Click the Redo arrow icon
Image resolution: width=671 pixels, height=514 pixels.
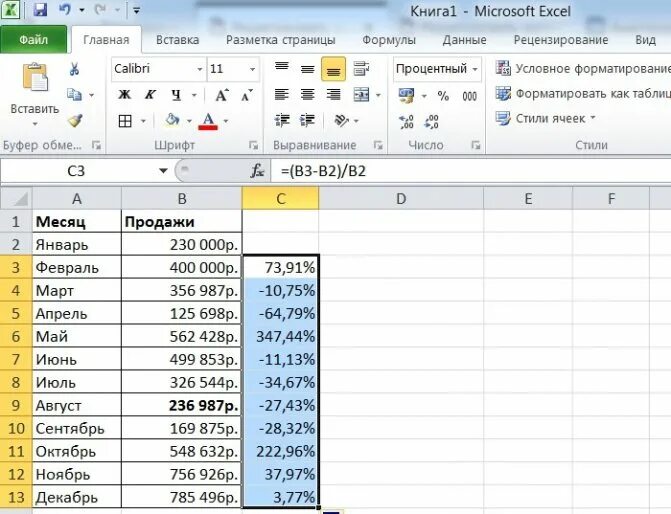pyautogui.click(x=101, y=9)
